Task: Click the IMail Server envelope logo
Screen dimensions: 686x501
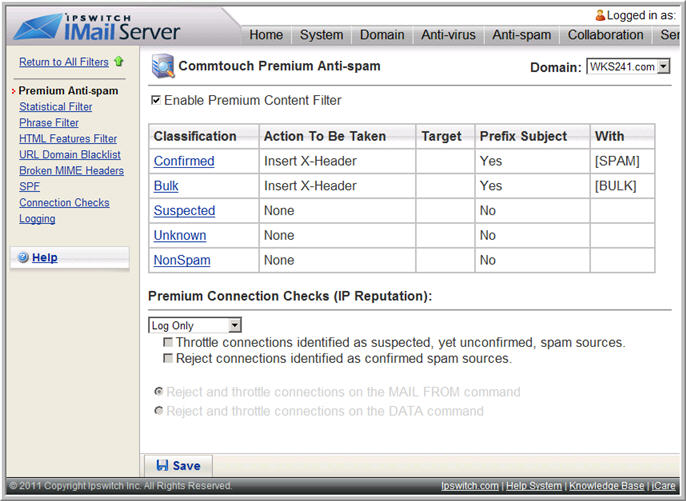Action: tap(38, 26)
